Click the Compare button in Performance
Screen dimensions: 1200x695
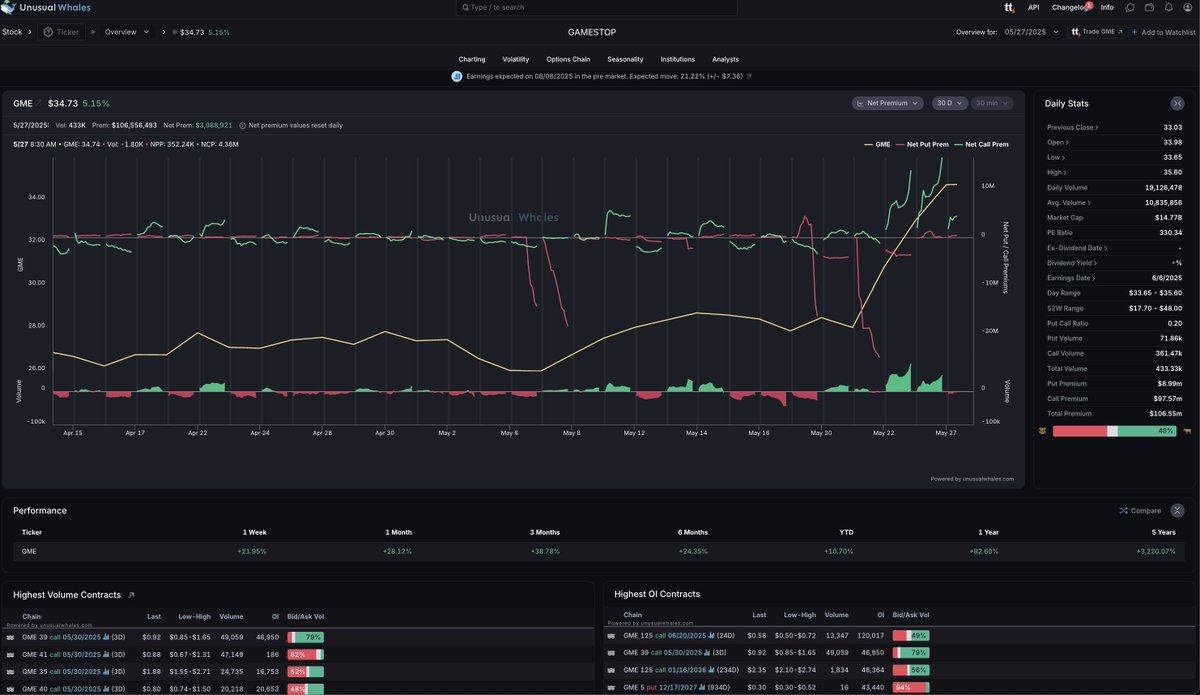(1140, 511)
